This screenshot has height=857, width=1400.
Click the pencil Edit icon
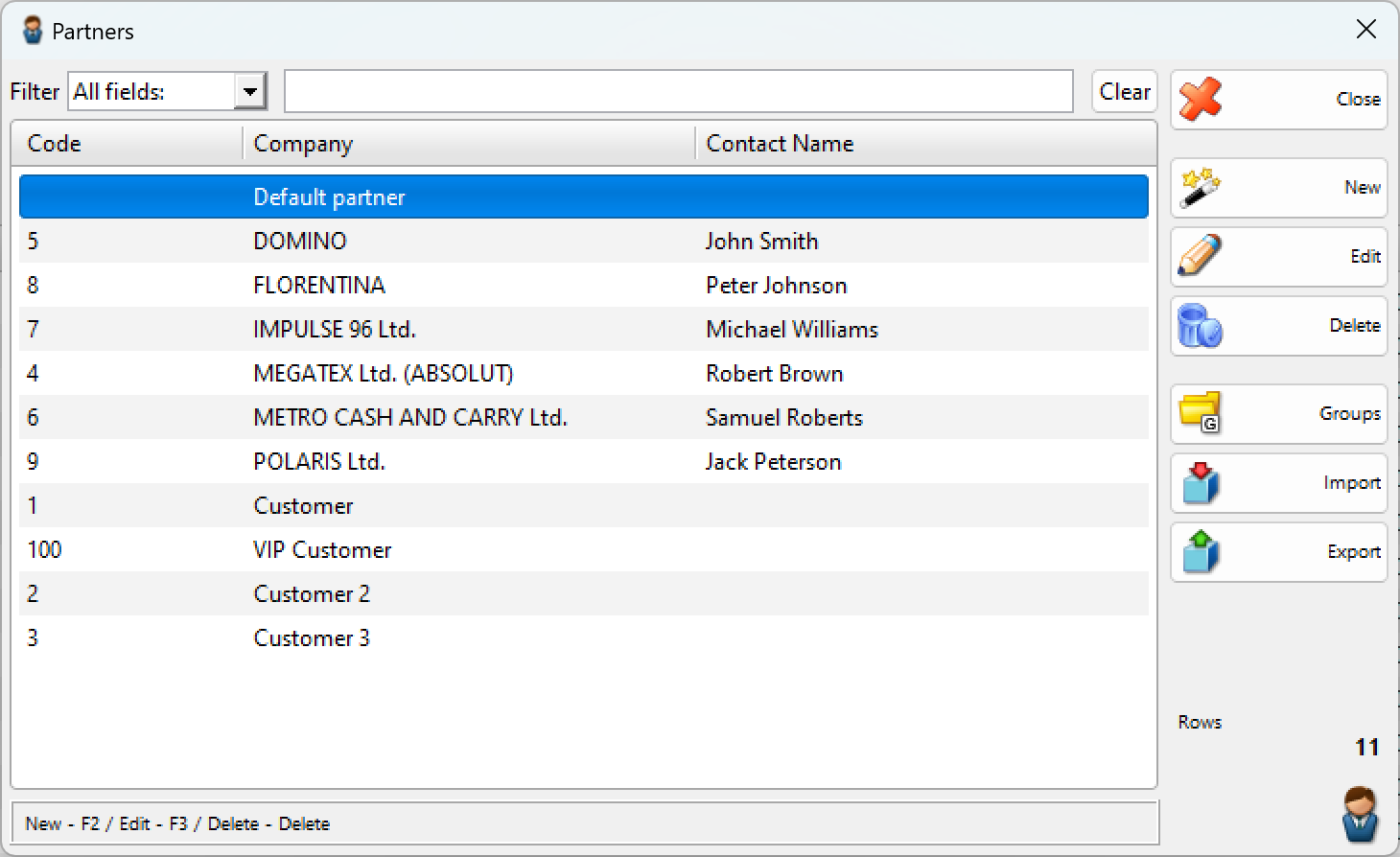(x=1200, y=256)
